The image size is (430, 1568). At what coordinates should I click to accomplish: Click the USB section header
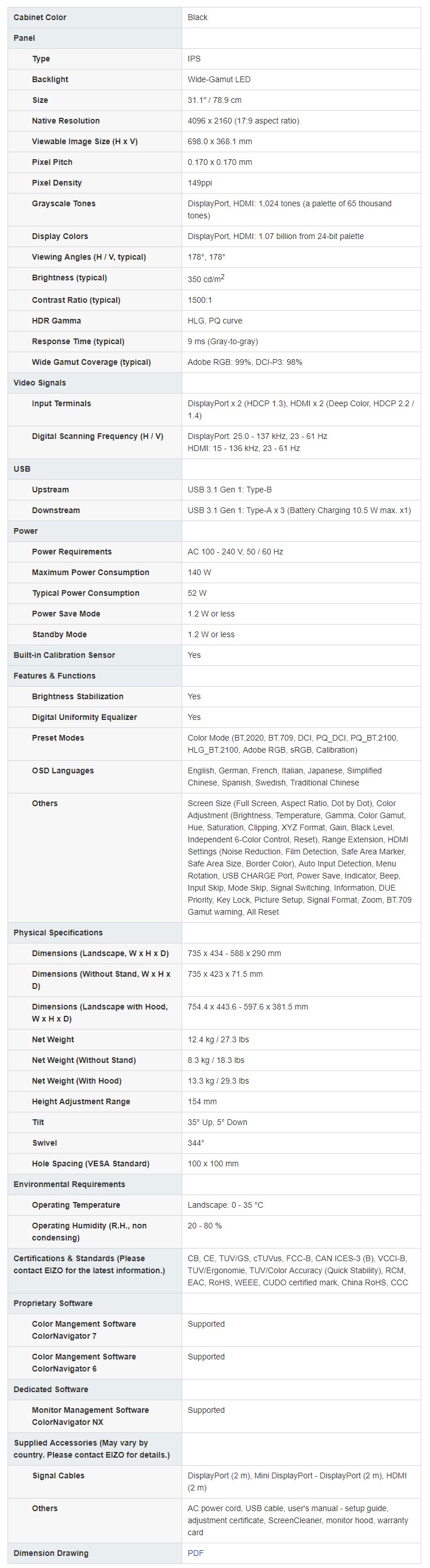pos(22,469)
